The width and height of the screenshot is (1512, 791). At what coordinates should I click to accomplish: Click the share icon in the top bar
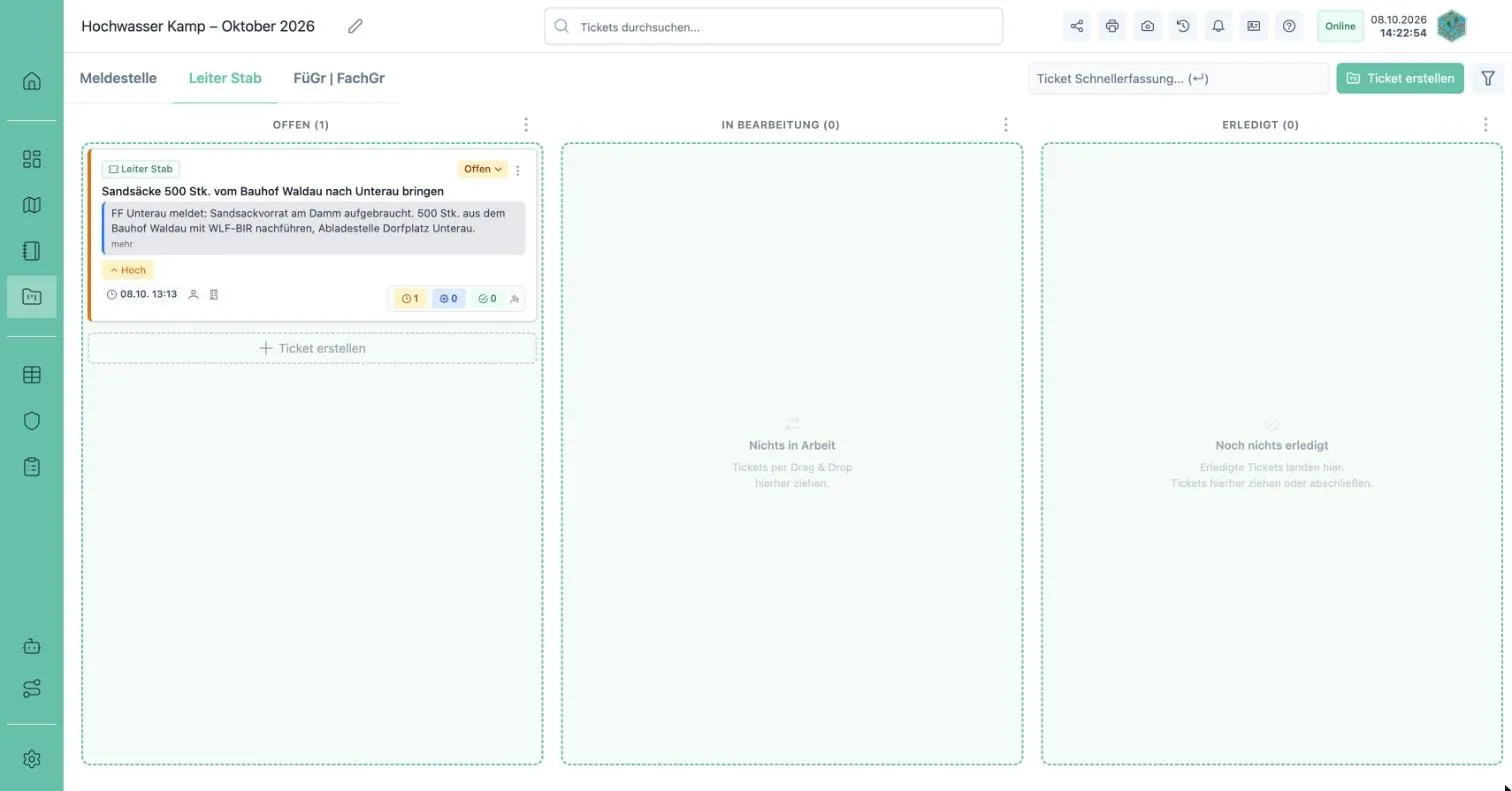[x=1077, y=27]
